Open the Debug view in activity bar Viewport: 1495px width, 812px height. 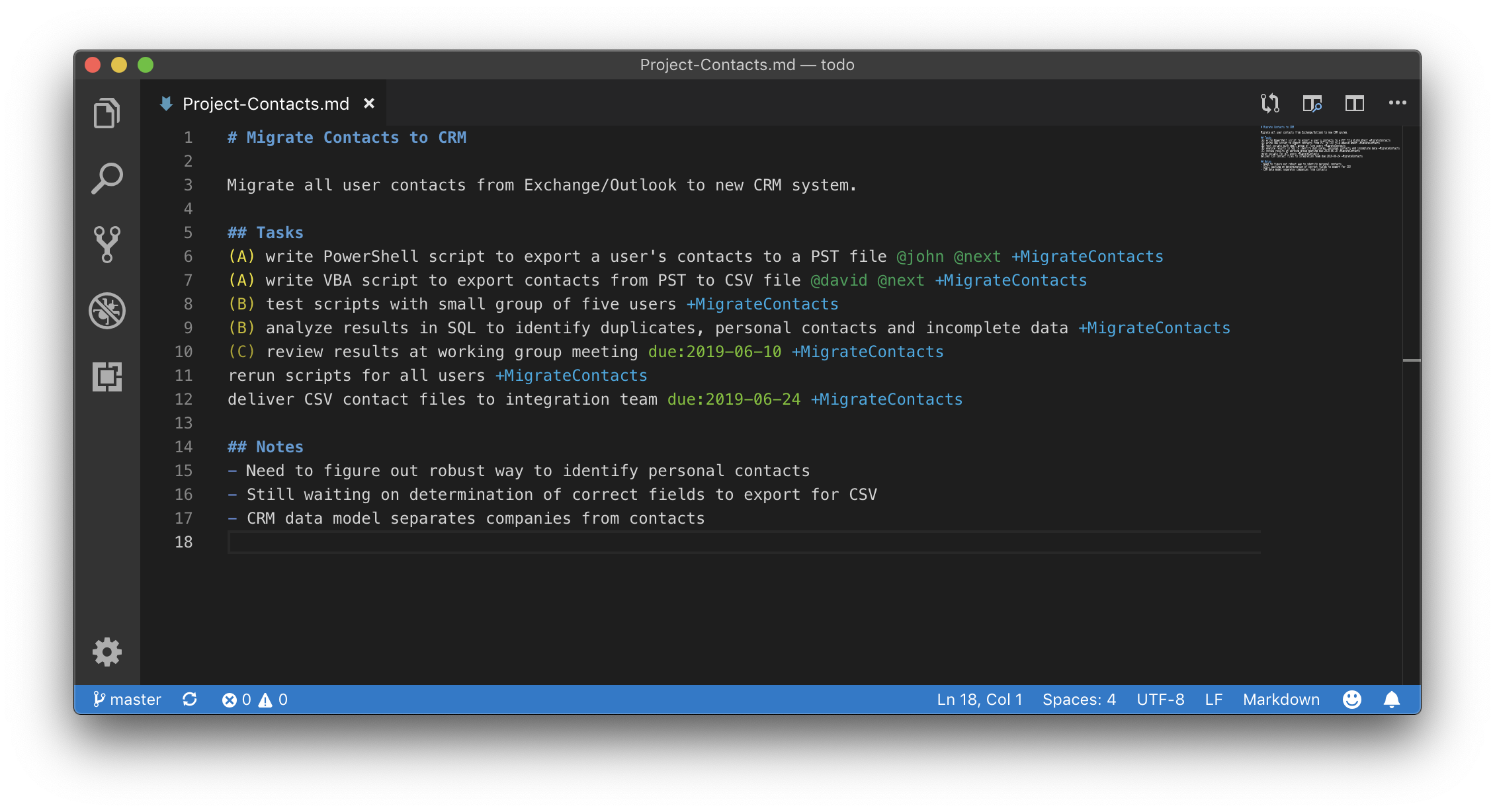pyautogui.click(x=107, y=311)
